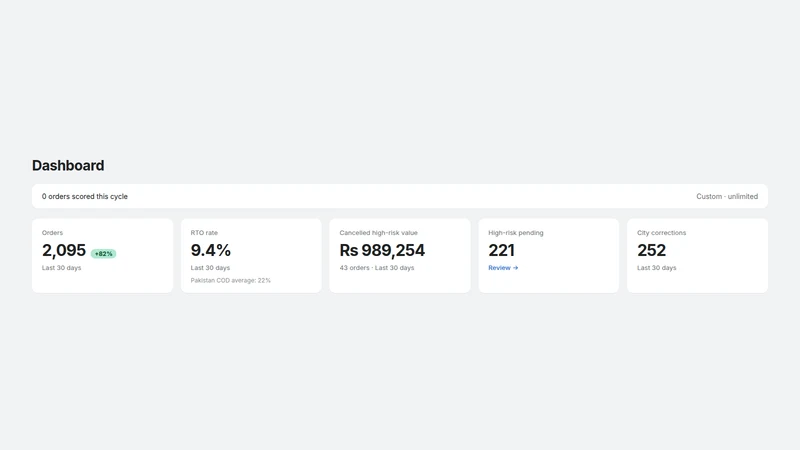Click the +82% growth badge
This screenshot has height=450, width=800.
(x=104, y=254)
